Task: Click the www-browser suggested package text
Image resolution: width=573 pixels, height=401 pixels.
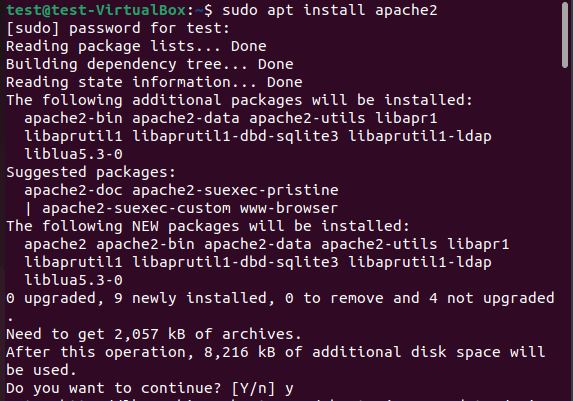Action: click(289, 208)
